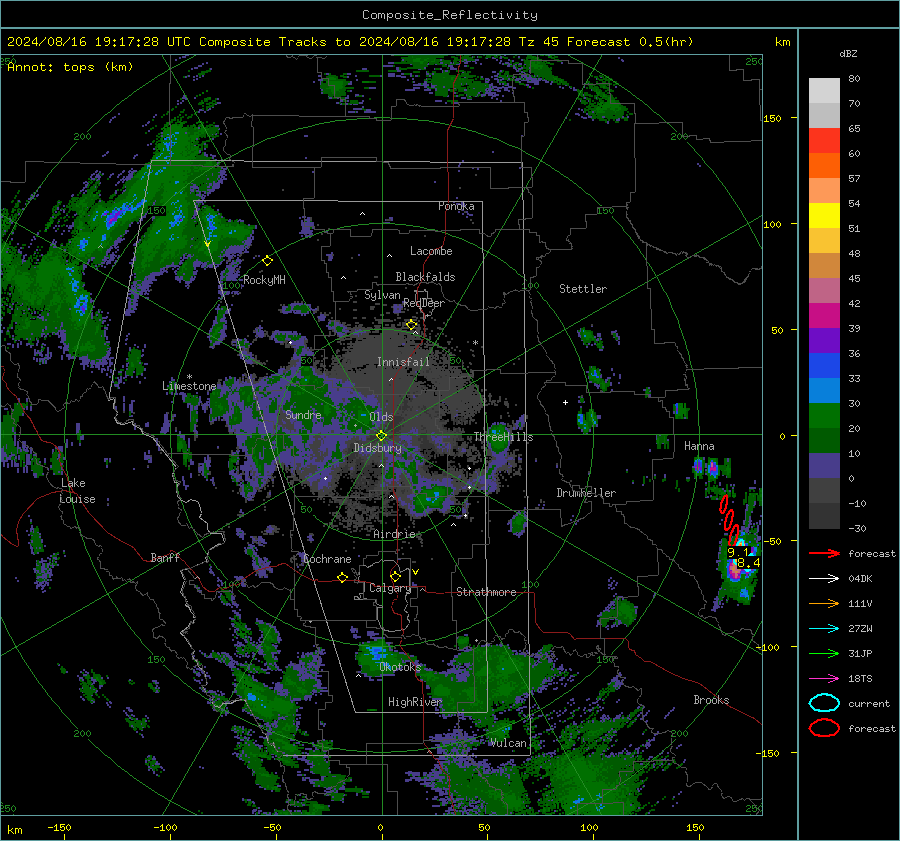The image size is (900, 841).
Task: Click the light blue swatch between 33 and 30
Action: click(824, 390)
